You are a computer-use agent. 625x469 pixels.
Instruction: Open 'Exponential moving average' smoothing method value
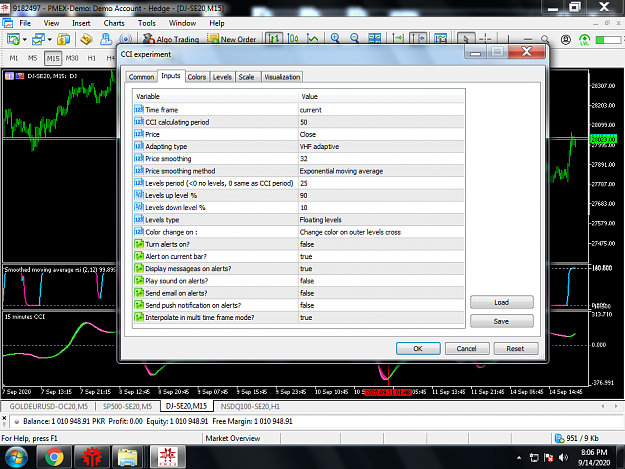(x=381, y=171)
